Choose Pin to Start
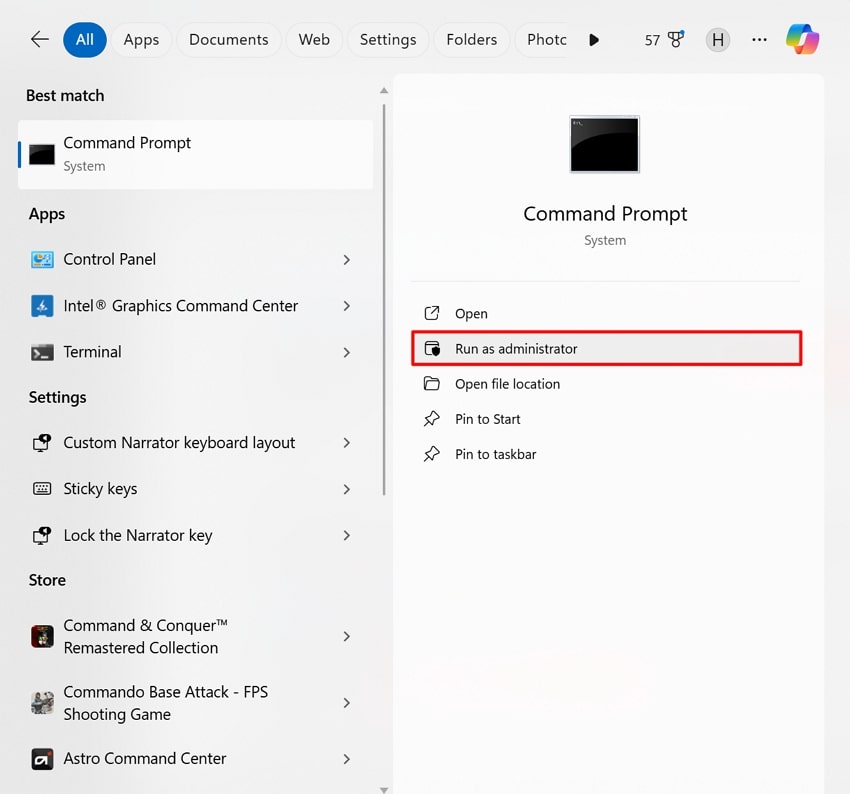Screen dimensions: 850x794 tap(607, 419)
